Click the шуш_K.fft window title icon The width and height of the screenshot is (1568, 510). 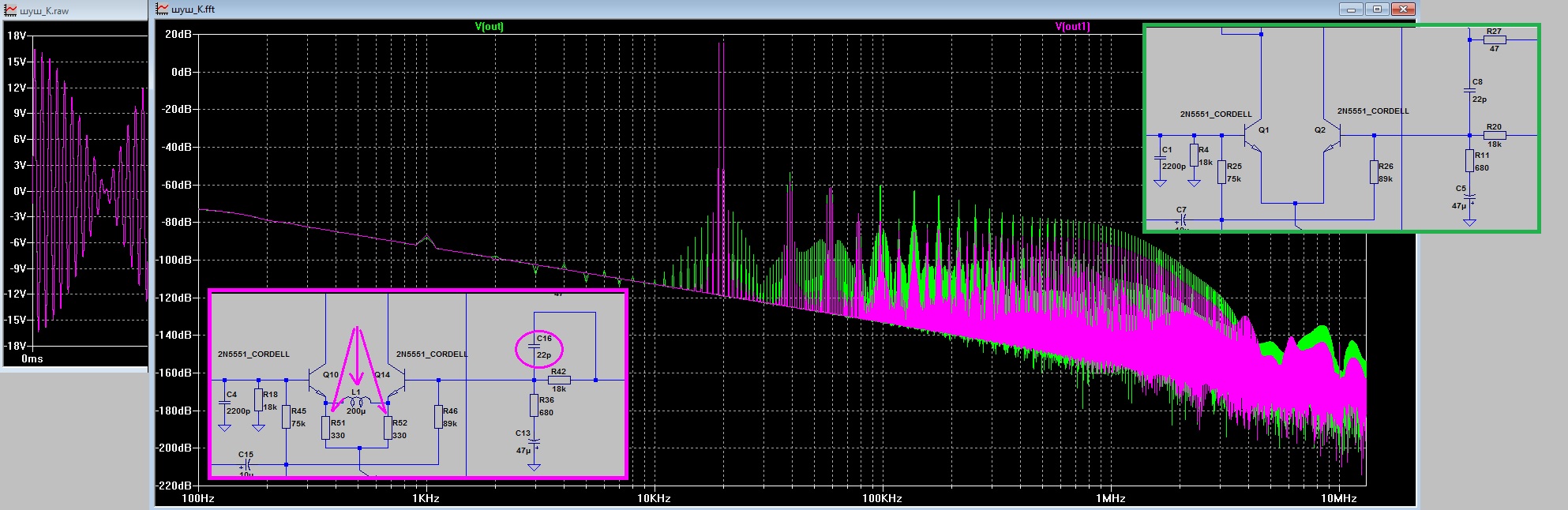163,9
